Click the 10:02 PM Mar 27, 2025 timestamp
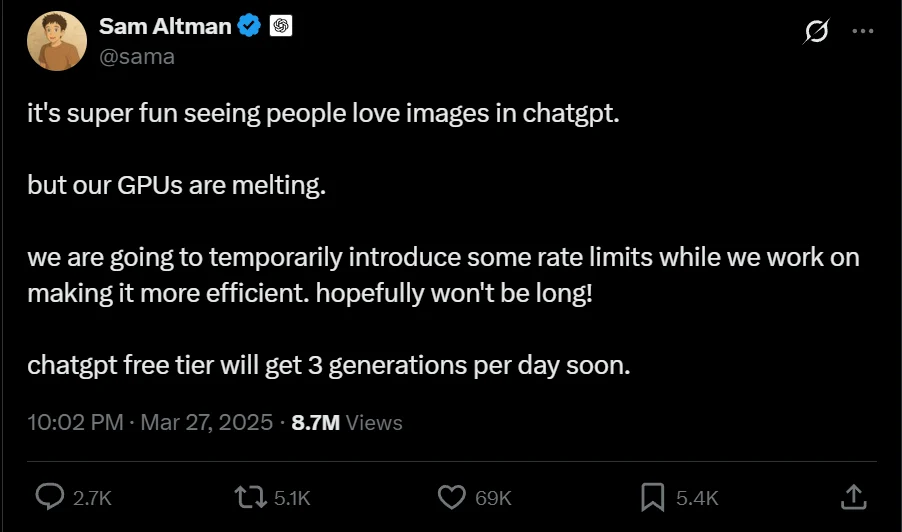 click(x=150, y=423)
